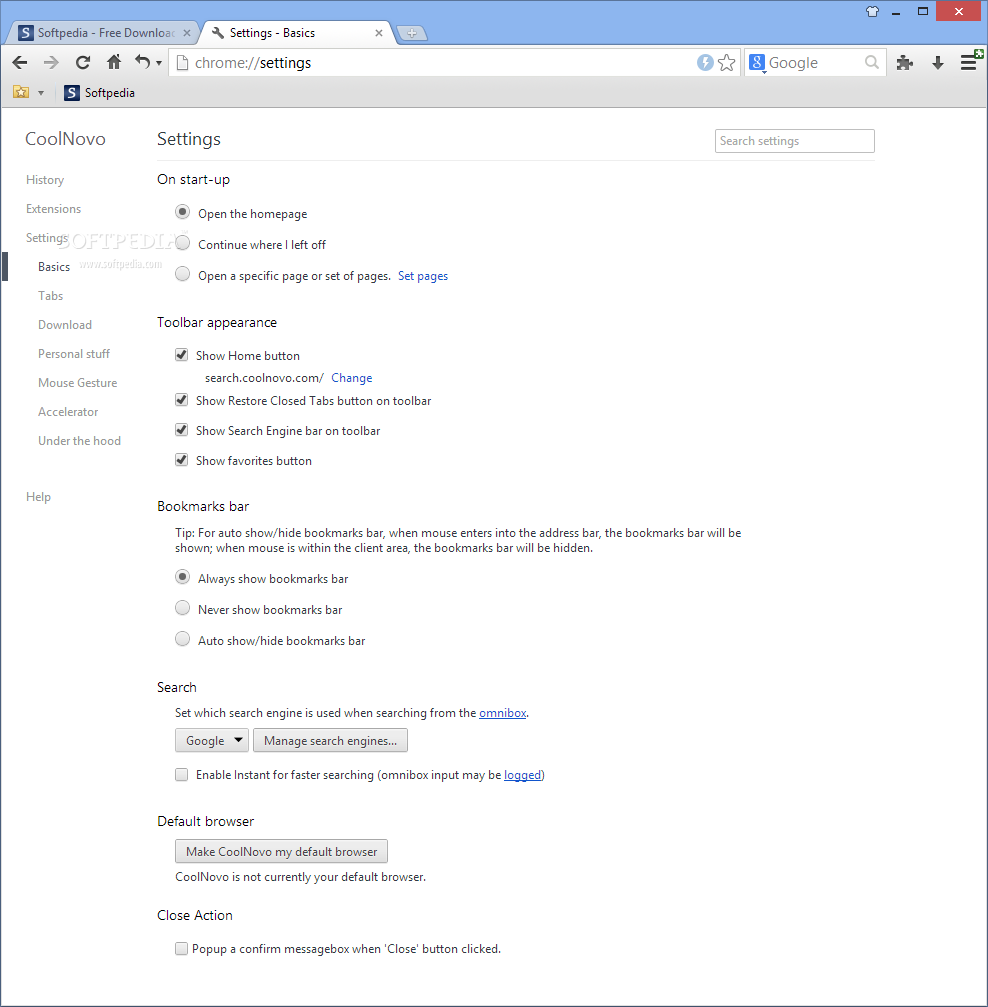Restore closed tab with undo arrow icon
Viewport: 988px width, 1007px height.
click(x=142, y=62)
